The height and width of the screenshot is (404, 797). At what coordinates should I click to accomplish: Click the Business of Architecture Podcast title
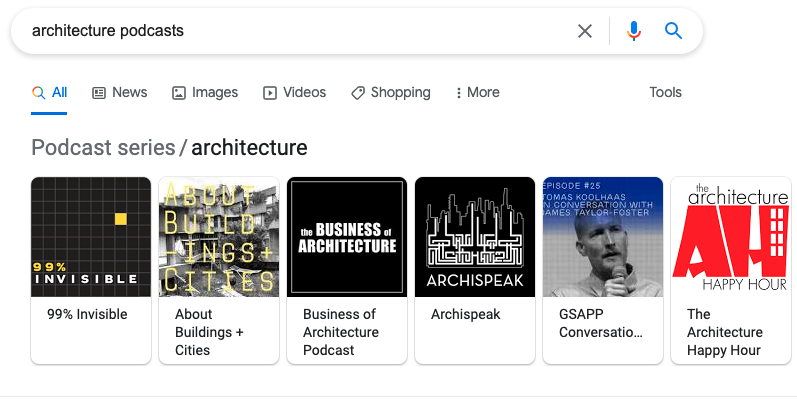341,332
